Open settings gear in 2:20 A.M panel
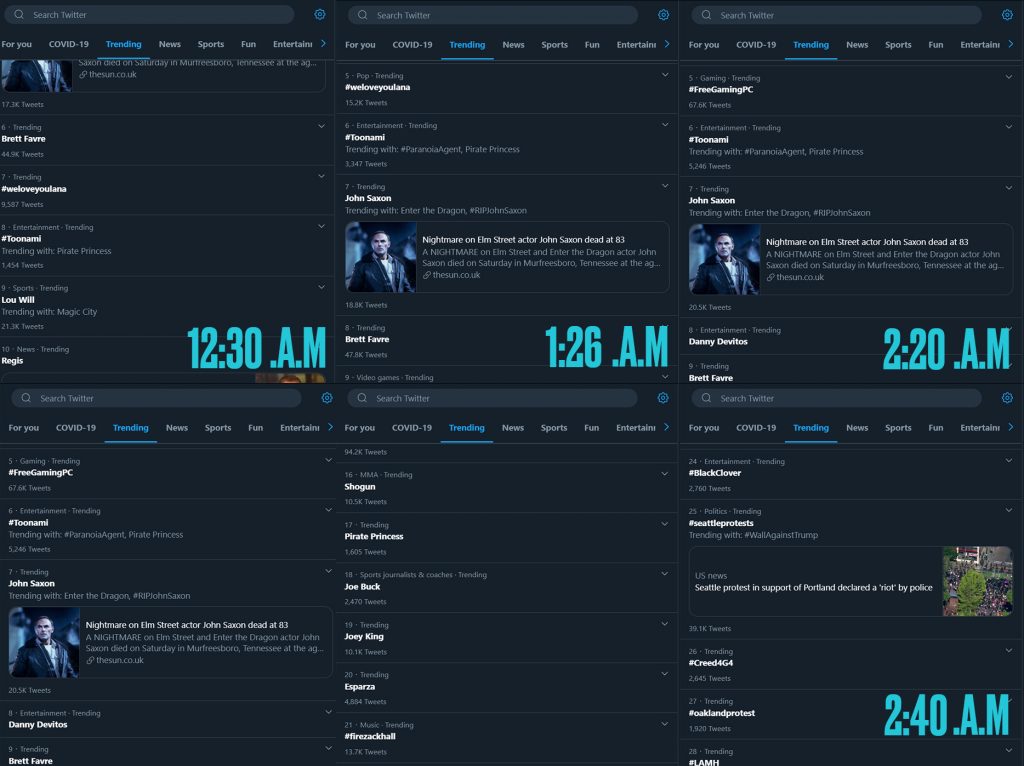Viewport: 1024px width, 766px height. coord(1007,15)
